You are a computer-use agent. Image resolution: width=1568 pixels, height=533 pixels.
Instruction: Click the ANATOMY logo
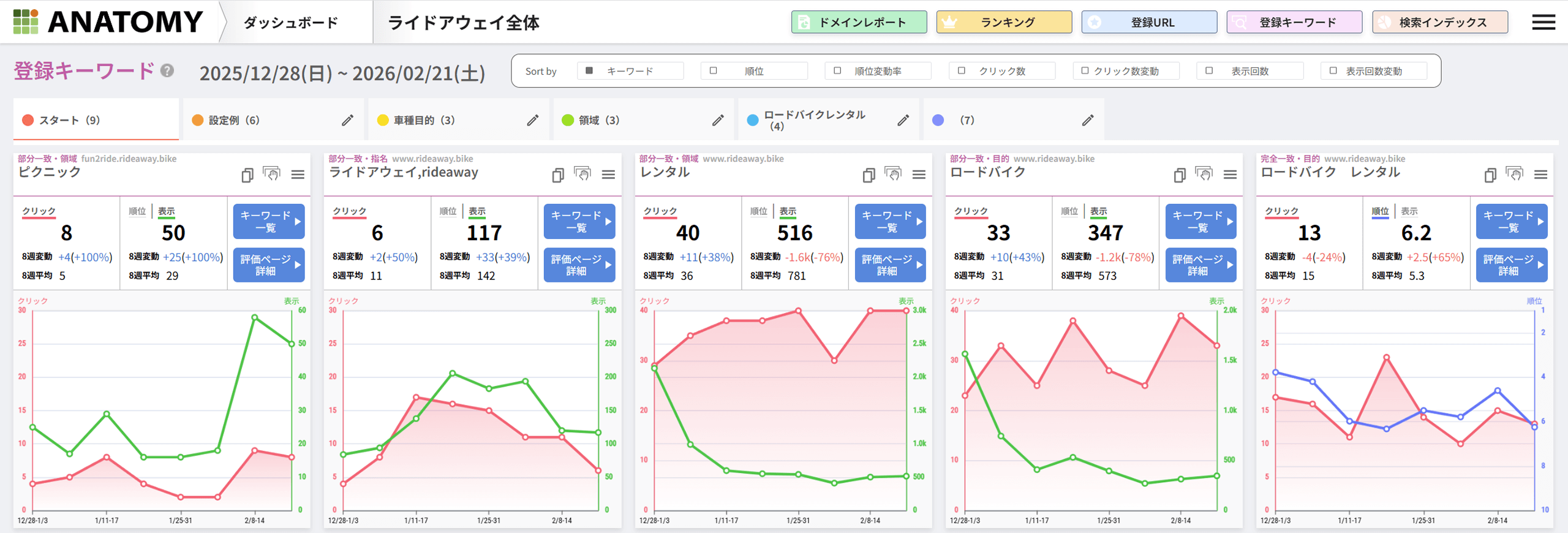pyautogui.click(x=108, y=22)
